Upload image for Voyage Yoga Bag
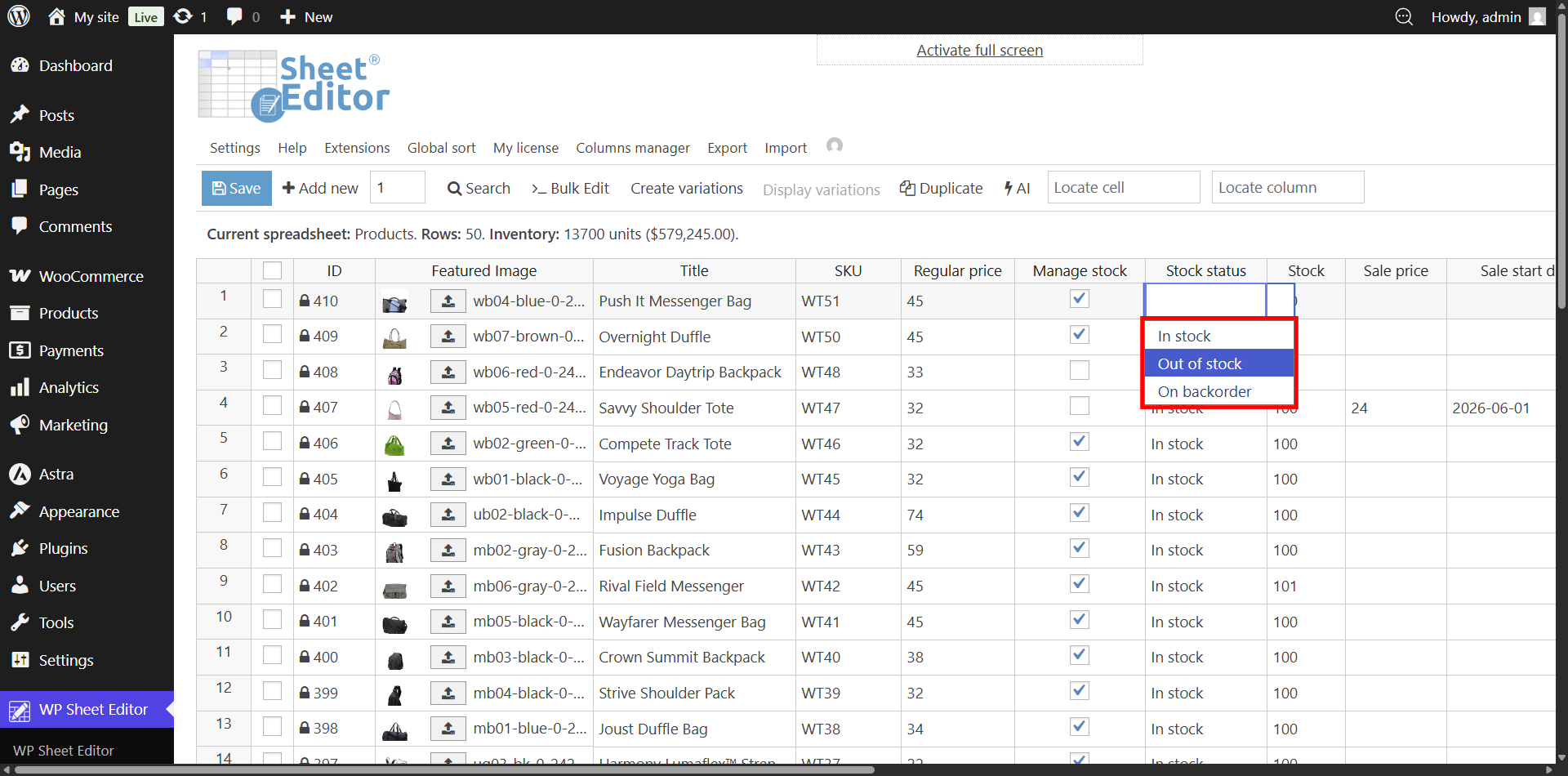Screen dimensions: 1568x776 (x=448, y=479)
